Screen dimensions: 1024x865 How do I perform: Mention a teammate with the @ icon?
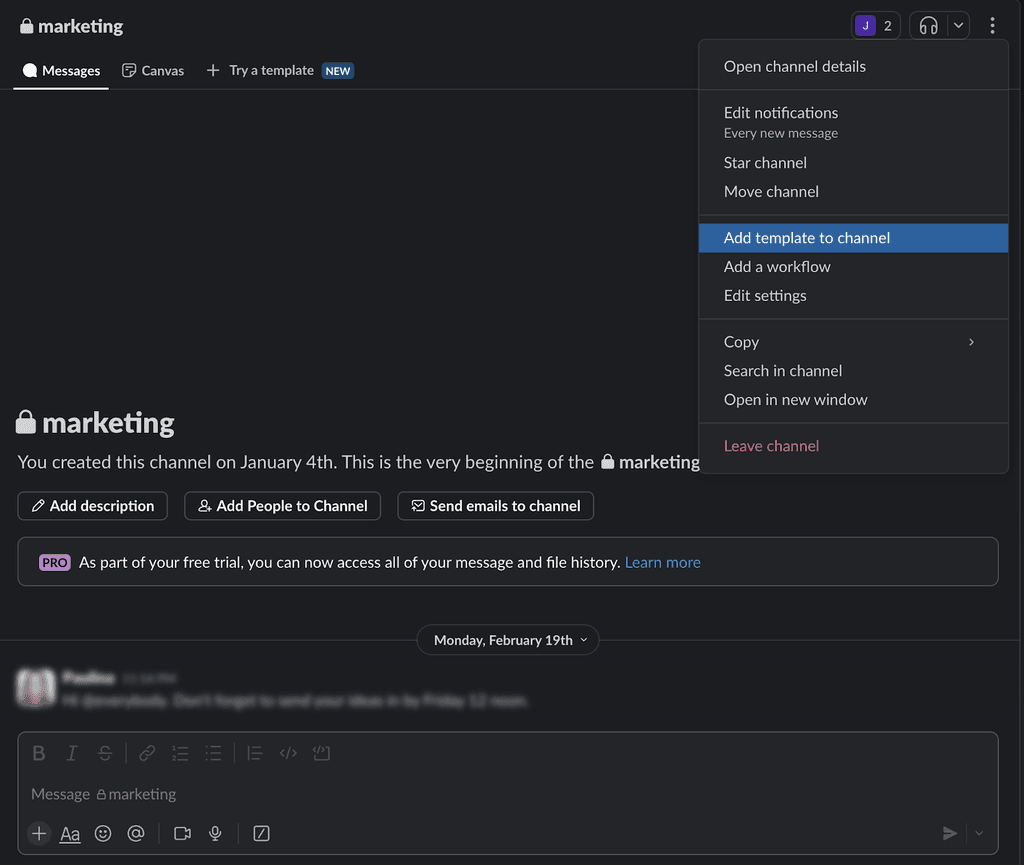[x=136, y=833]
